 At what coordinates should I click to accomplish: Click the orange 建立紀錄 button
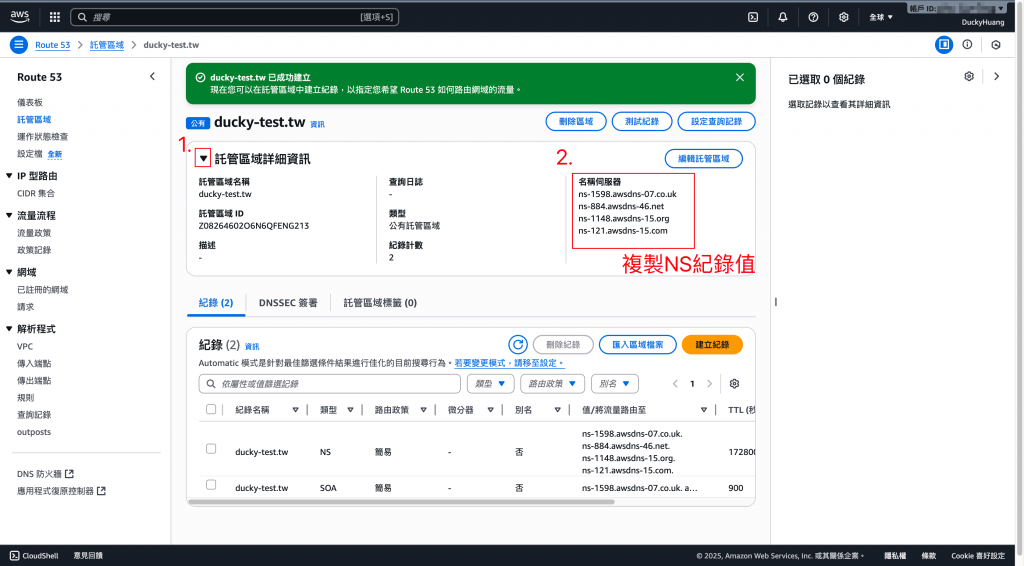click(712, 344)
